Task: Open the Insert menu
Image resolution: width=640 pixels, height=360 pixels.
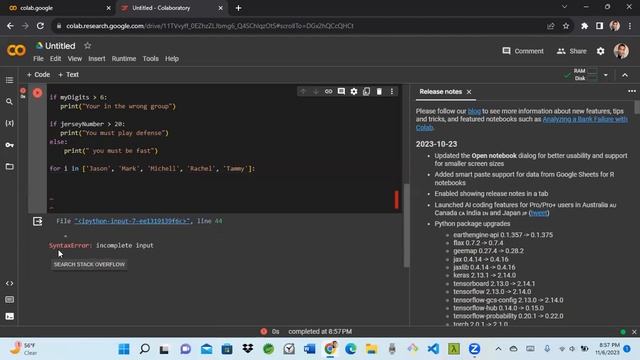Action: [x=97, y=59]
